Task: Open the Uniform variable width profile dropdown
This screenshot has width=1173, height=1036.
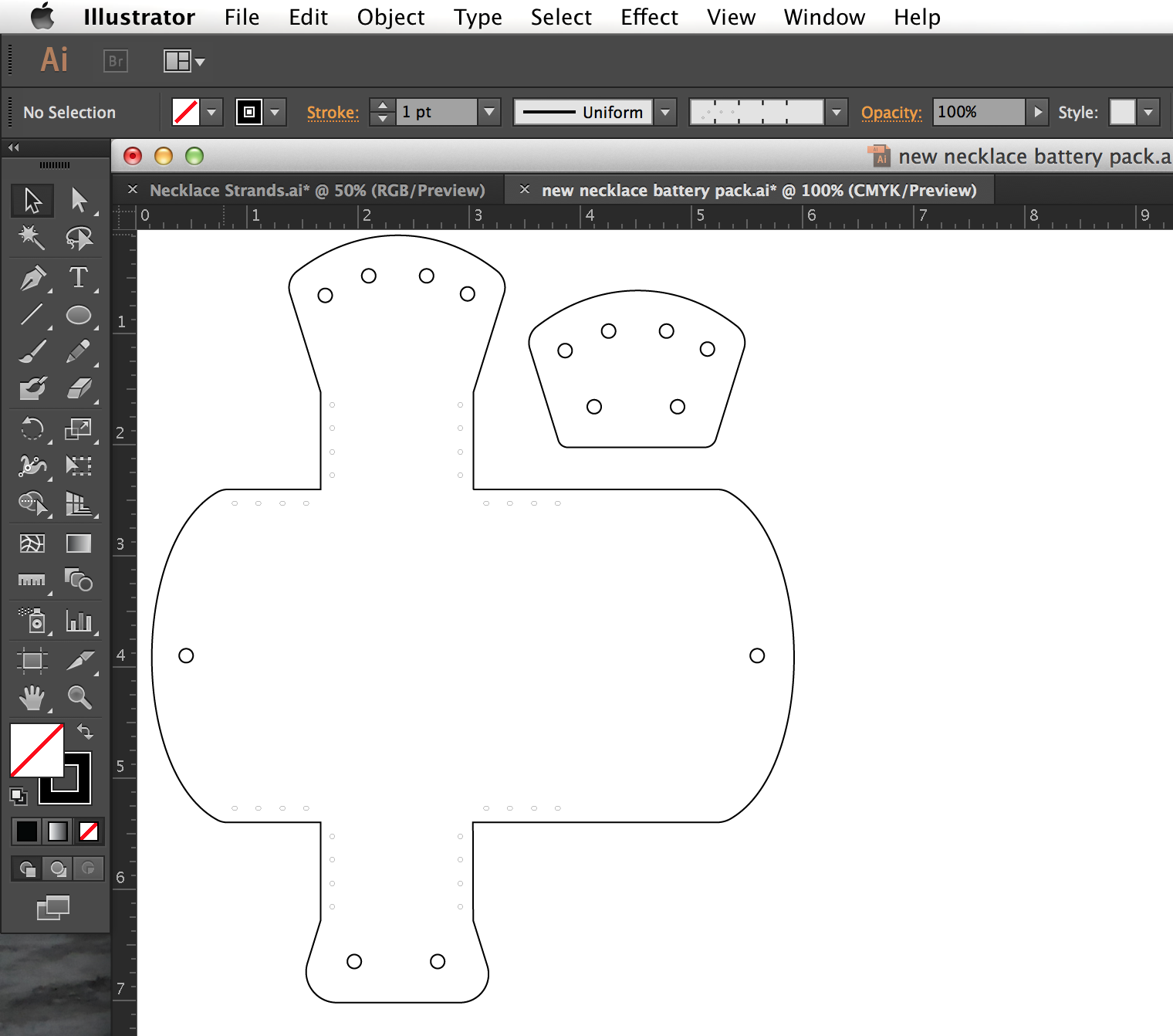Action: (x=664, y=112)
